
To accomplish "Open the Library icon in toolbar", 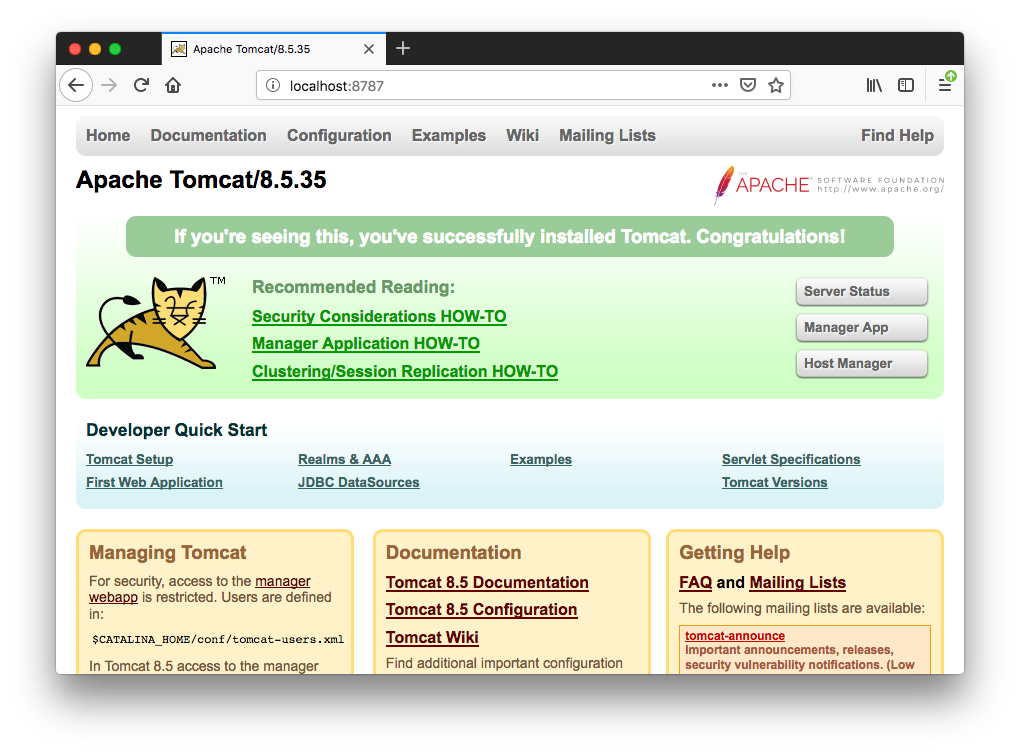I will click(x=874, y=85).
